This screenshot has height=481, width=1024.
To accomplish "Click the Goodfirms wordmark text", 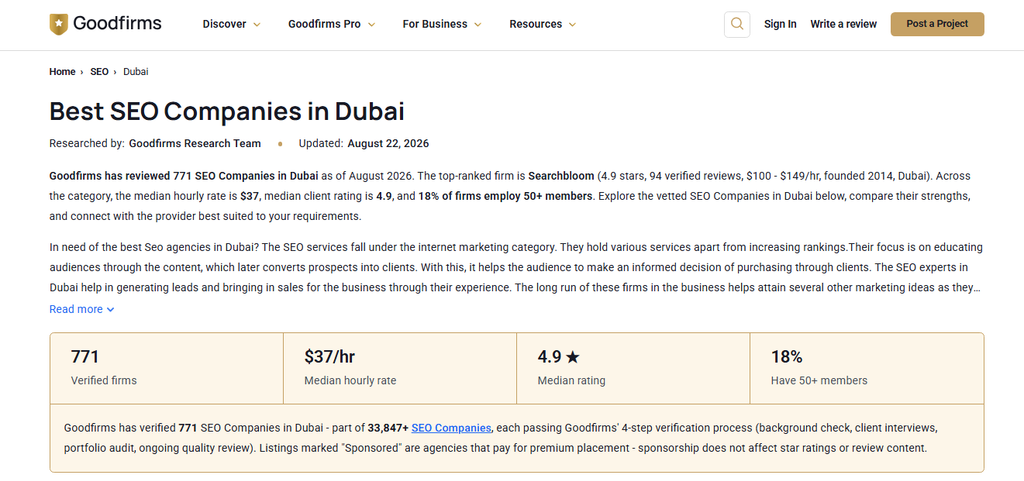I will point(118,24).
